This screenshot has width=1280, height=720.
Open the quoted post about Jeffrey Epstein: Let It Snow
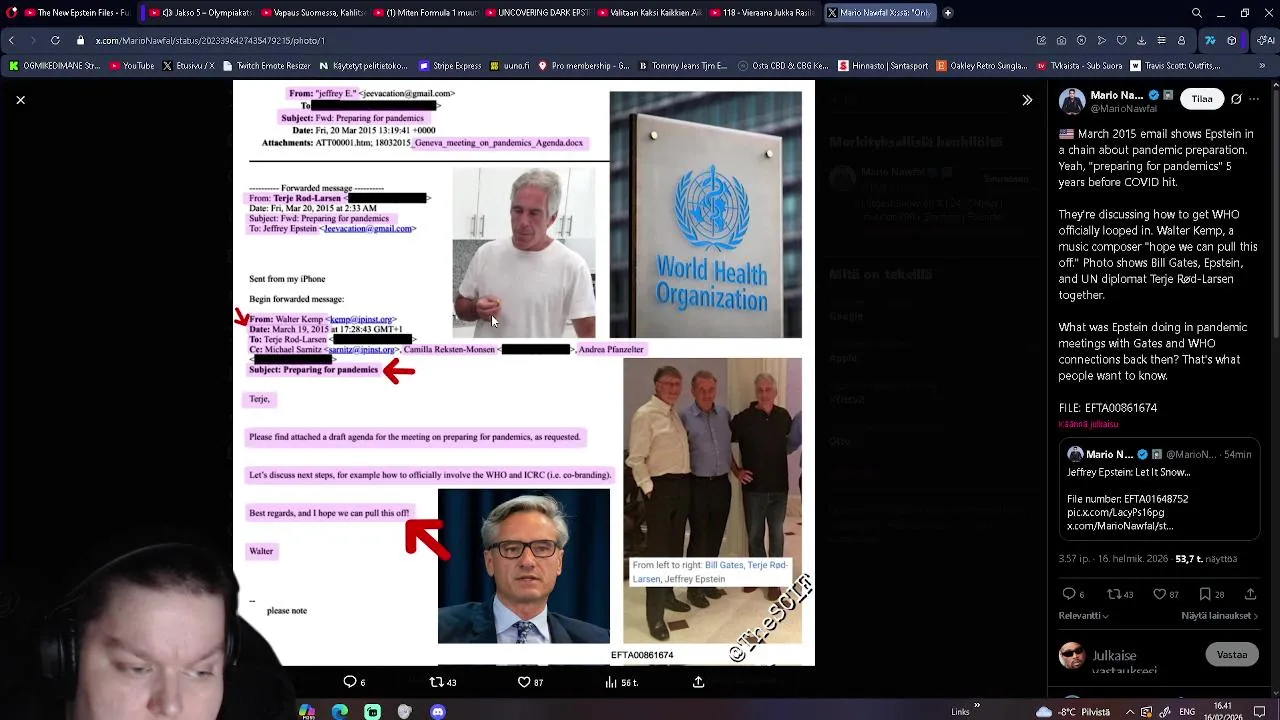click(x=1159, y=490)
